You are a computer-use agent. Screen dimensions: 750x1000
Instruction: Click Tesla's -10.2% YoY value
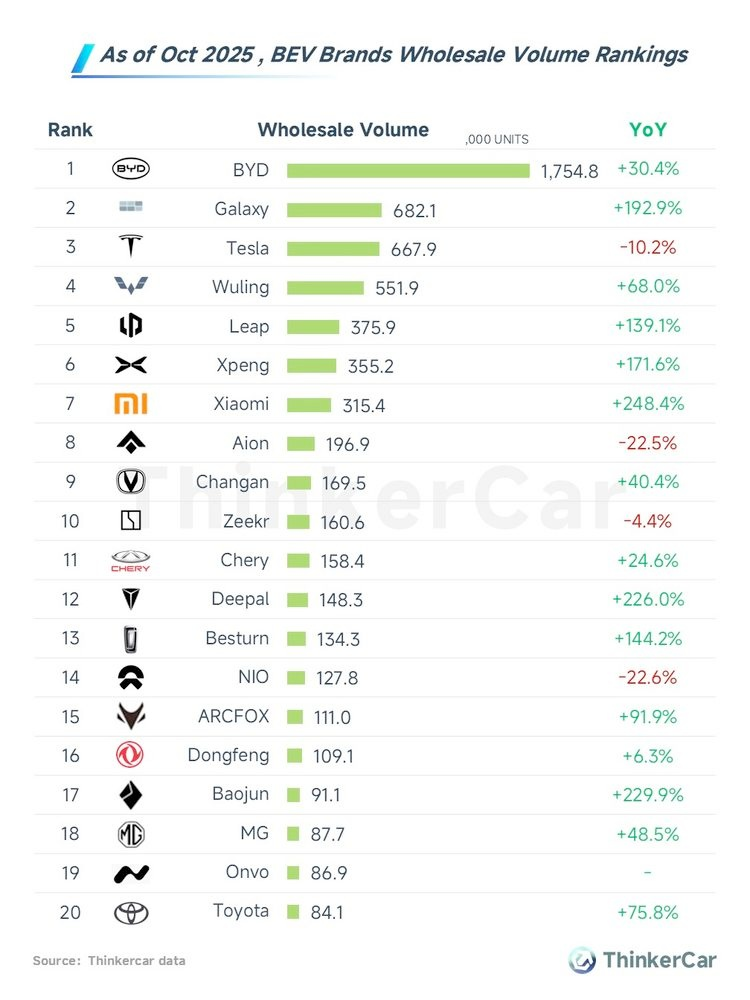647,247
